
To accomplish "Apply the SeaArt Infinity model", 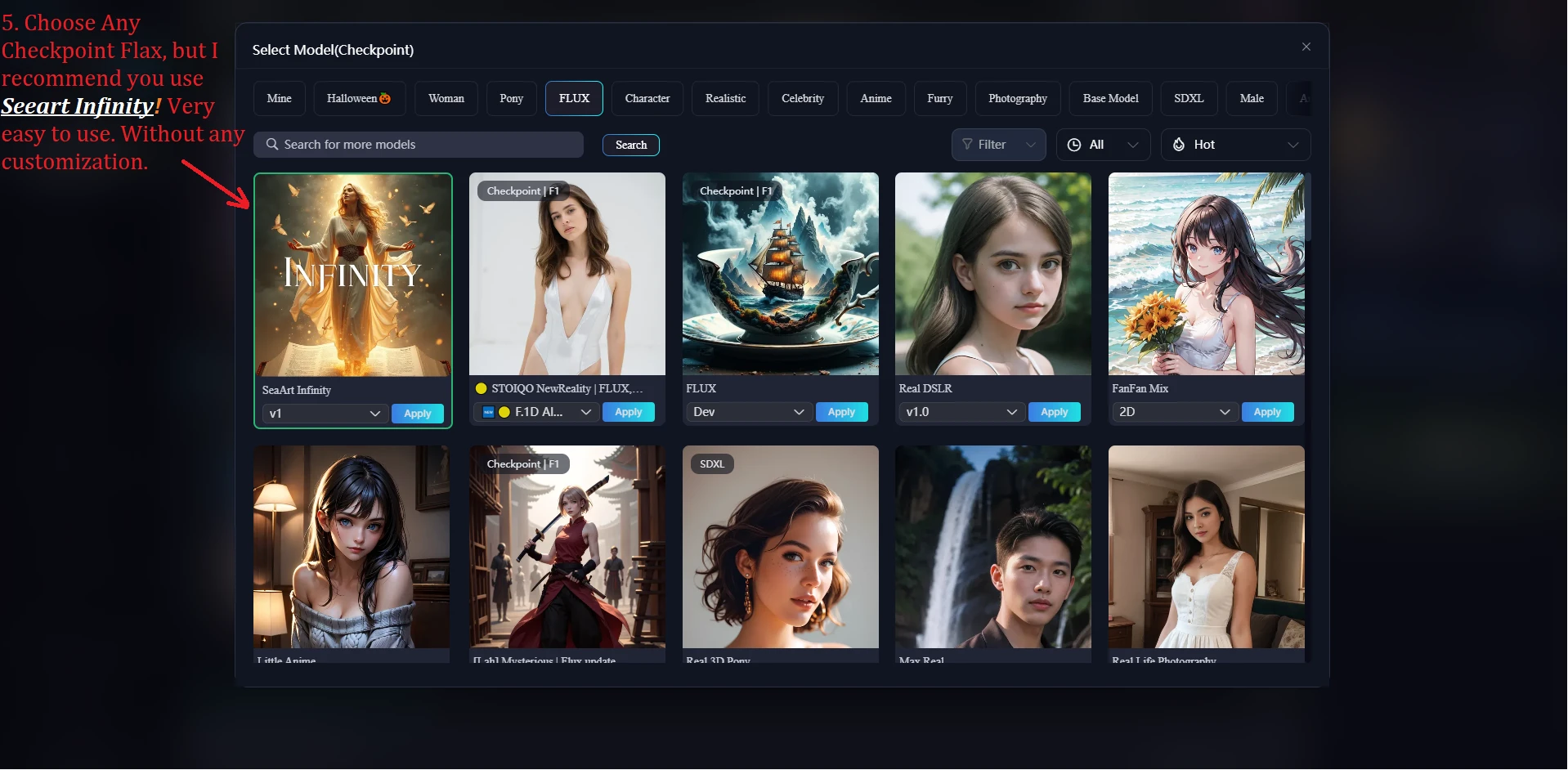I will pyautogui.click(x=417, y=414).
